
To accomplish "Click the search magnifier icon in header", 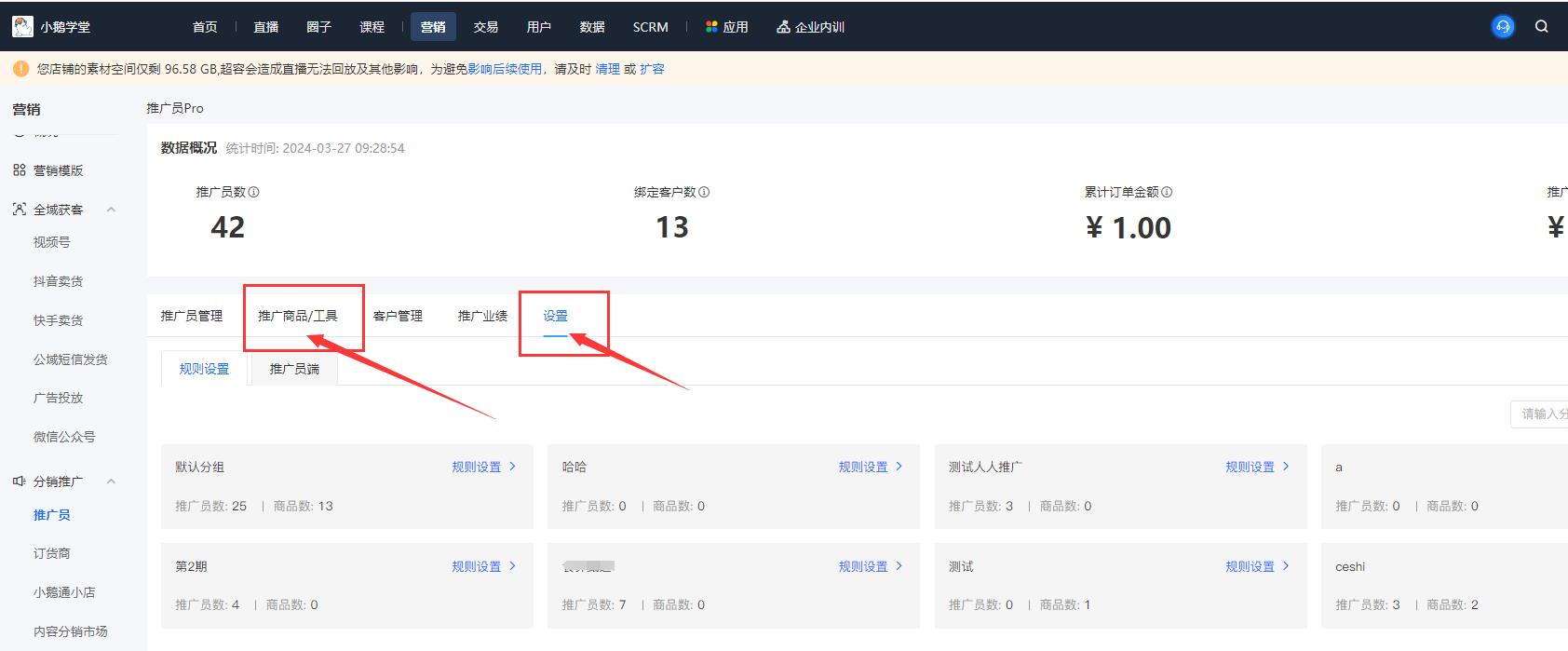I will [1541, 27].
